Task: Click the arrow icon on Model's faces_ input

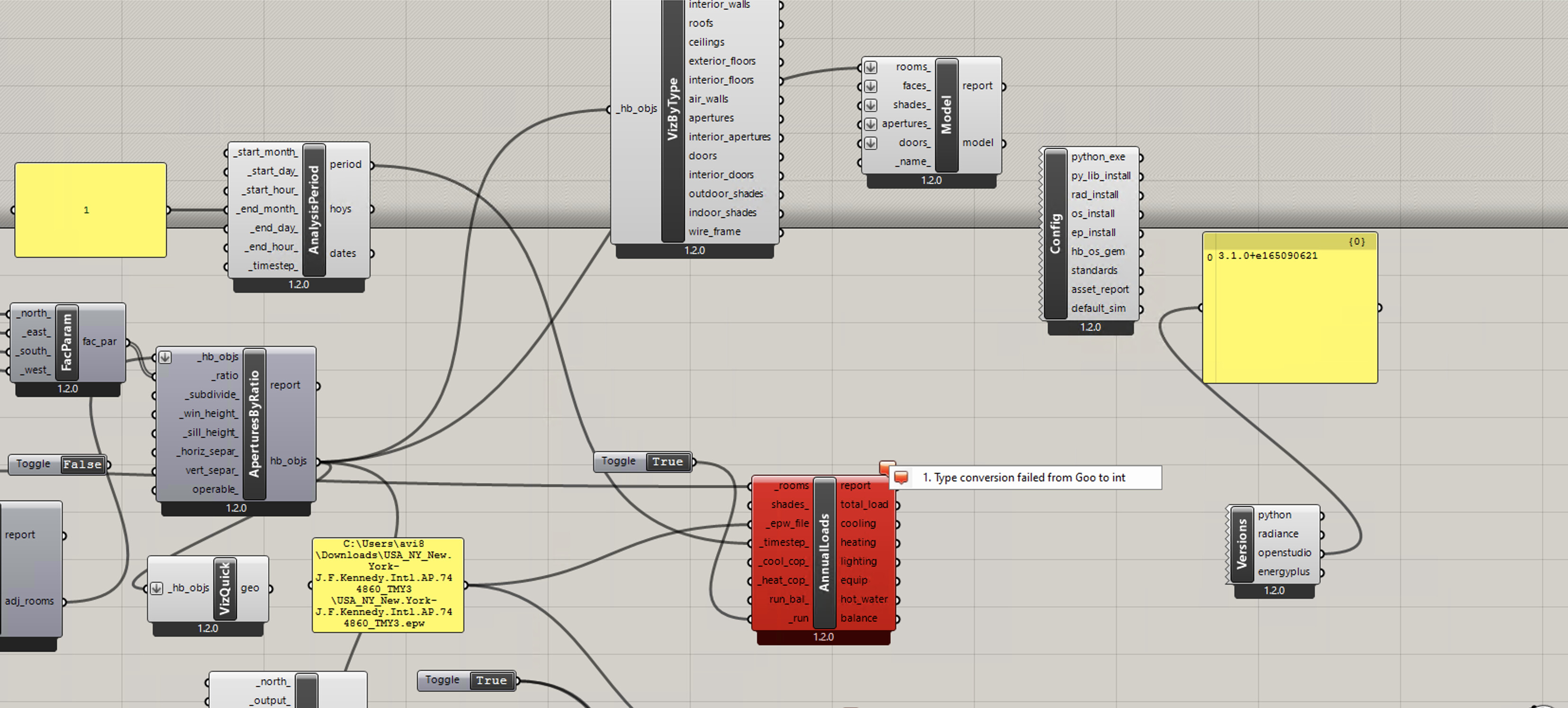Action: coord(870,86)
